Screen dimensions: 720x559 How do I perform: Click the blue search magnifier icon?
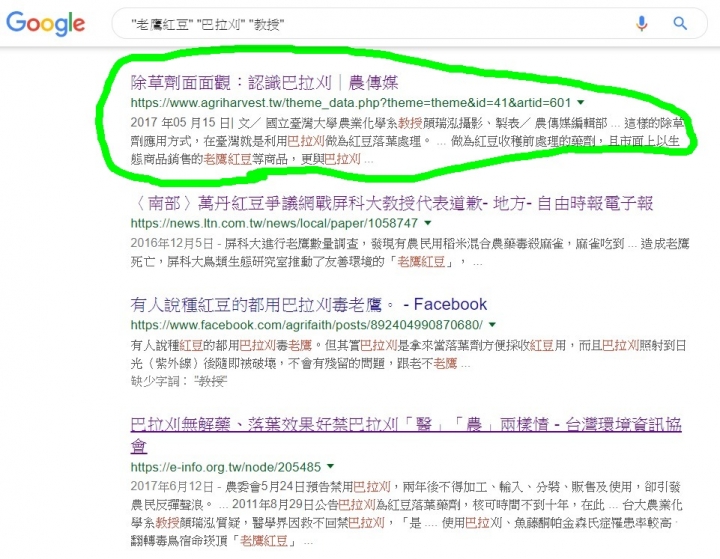[x=680, y=23]
